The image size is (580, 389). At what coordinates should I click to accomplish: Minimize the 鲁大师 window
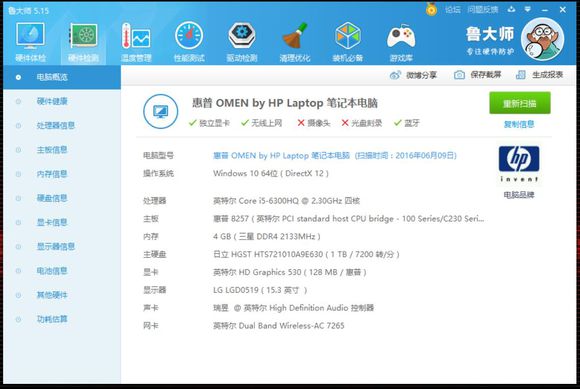click(544, 10)
